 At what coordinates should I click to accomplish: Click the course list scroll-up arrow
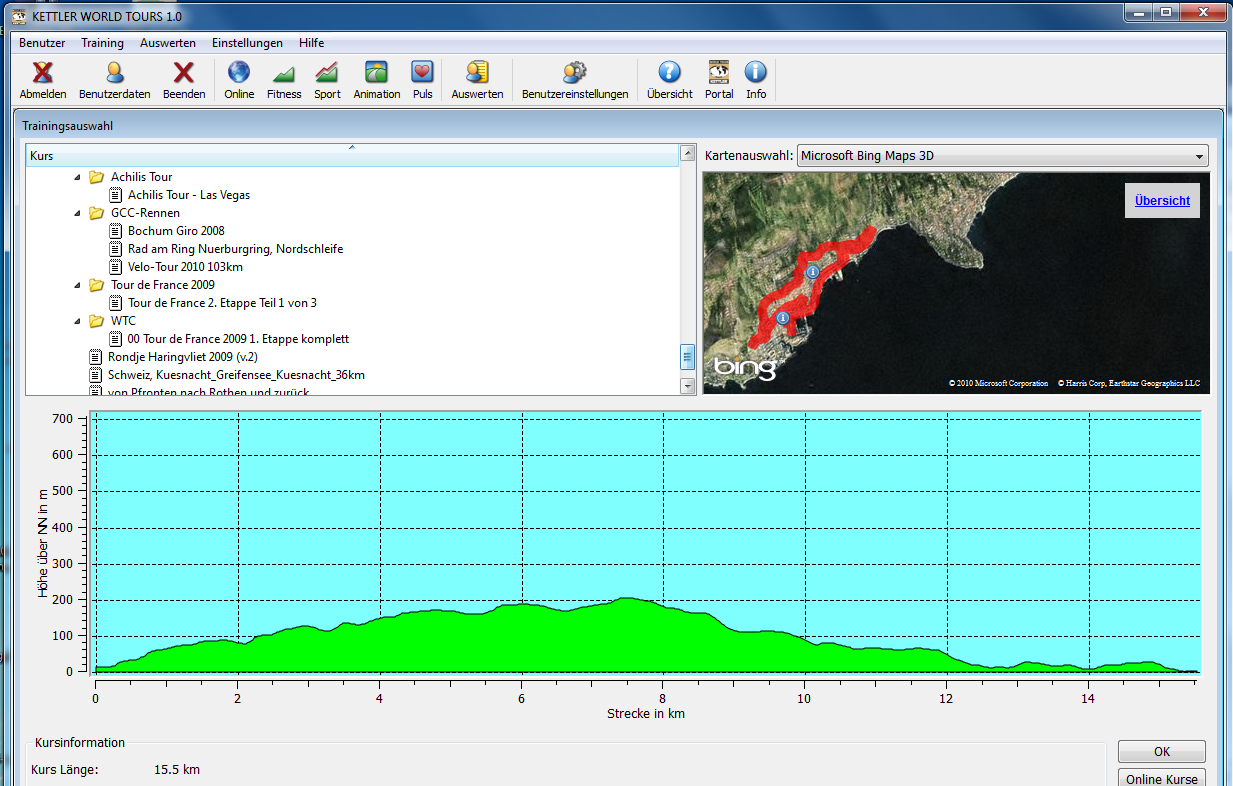click(x=687, y=153)
